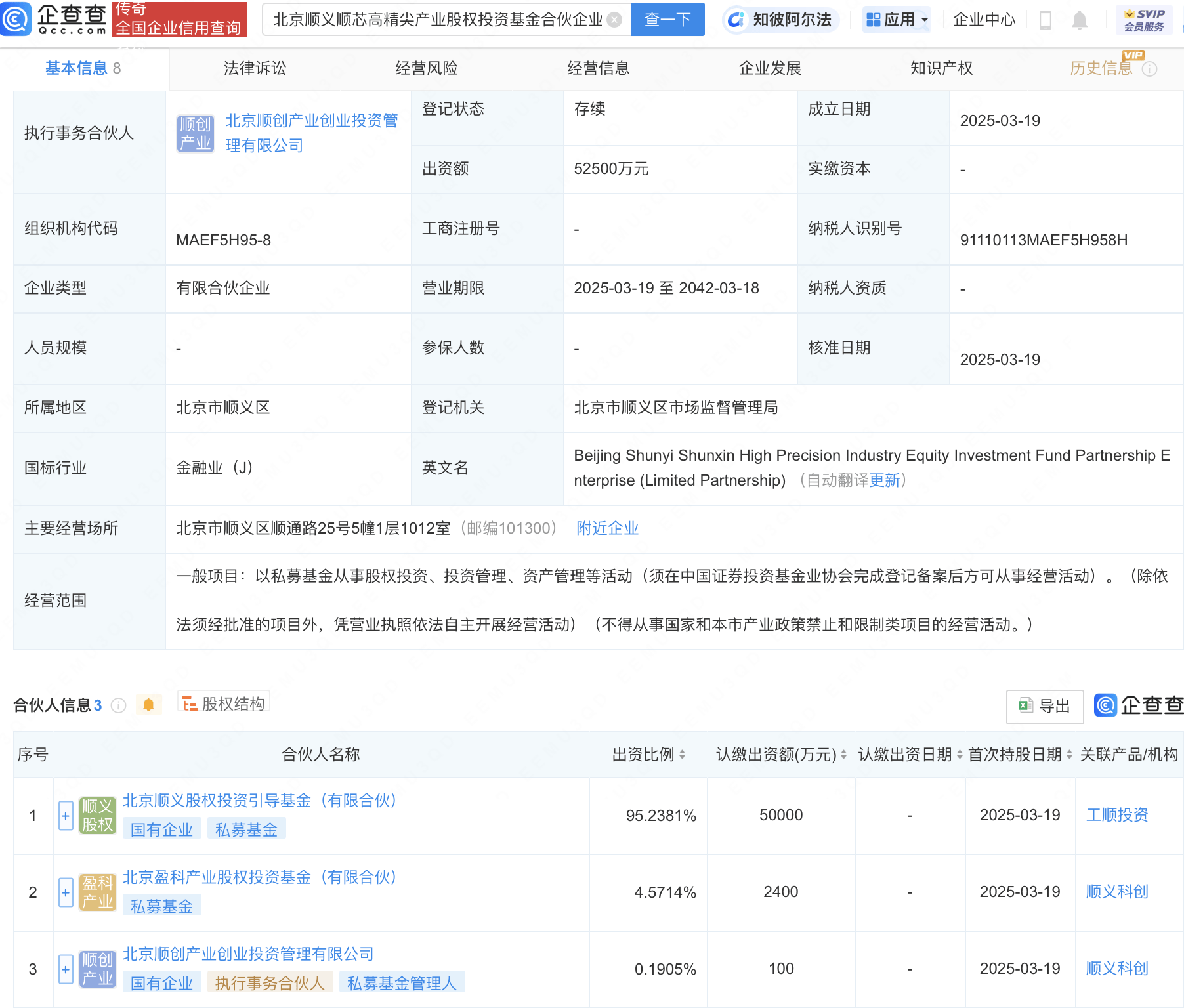Click 顺义科创 link in row 3
1184x1008 pixels.
pos(1117,969)
